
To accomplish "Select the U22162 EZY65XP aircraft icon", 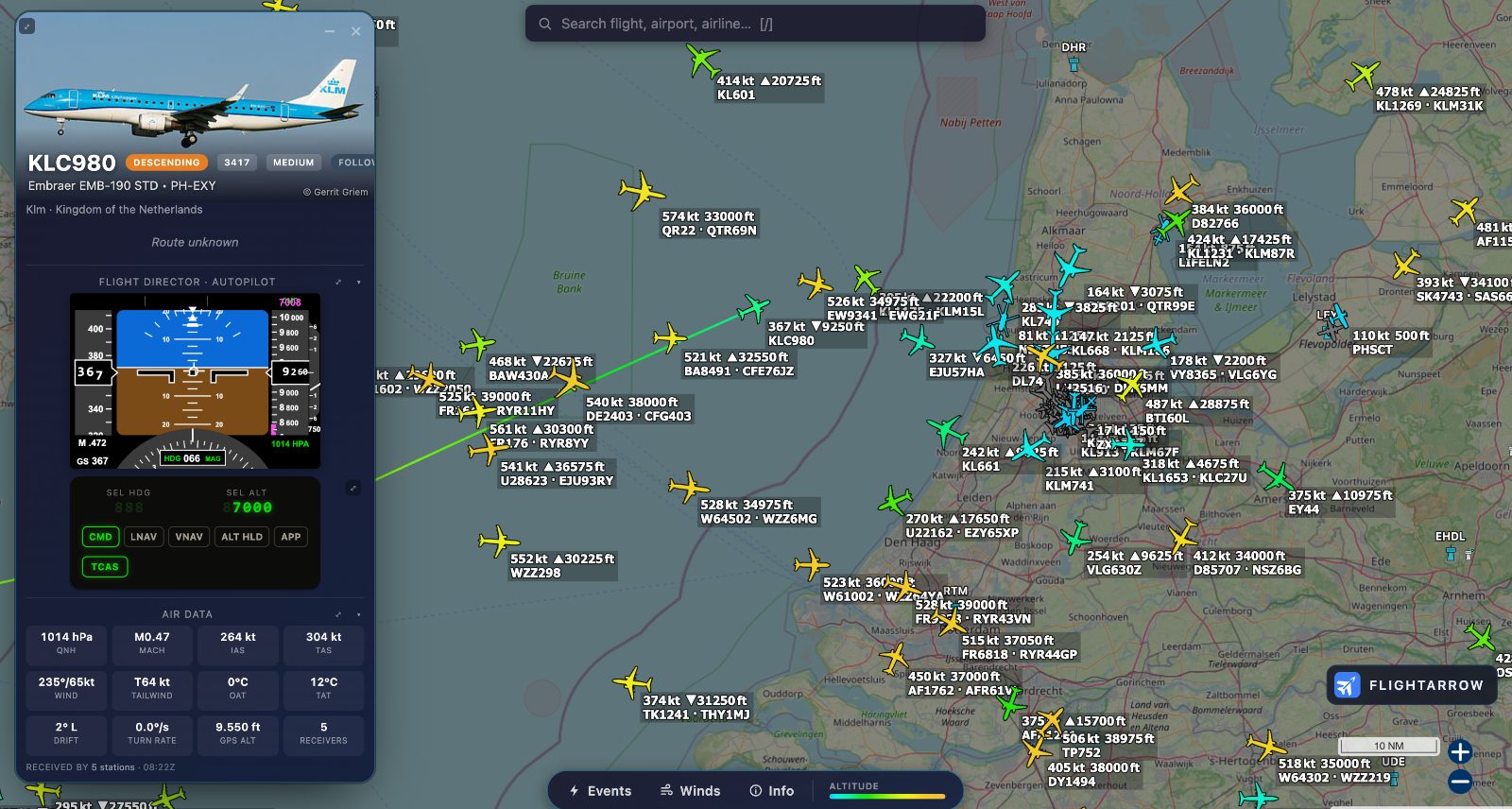I will point(894,500).
